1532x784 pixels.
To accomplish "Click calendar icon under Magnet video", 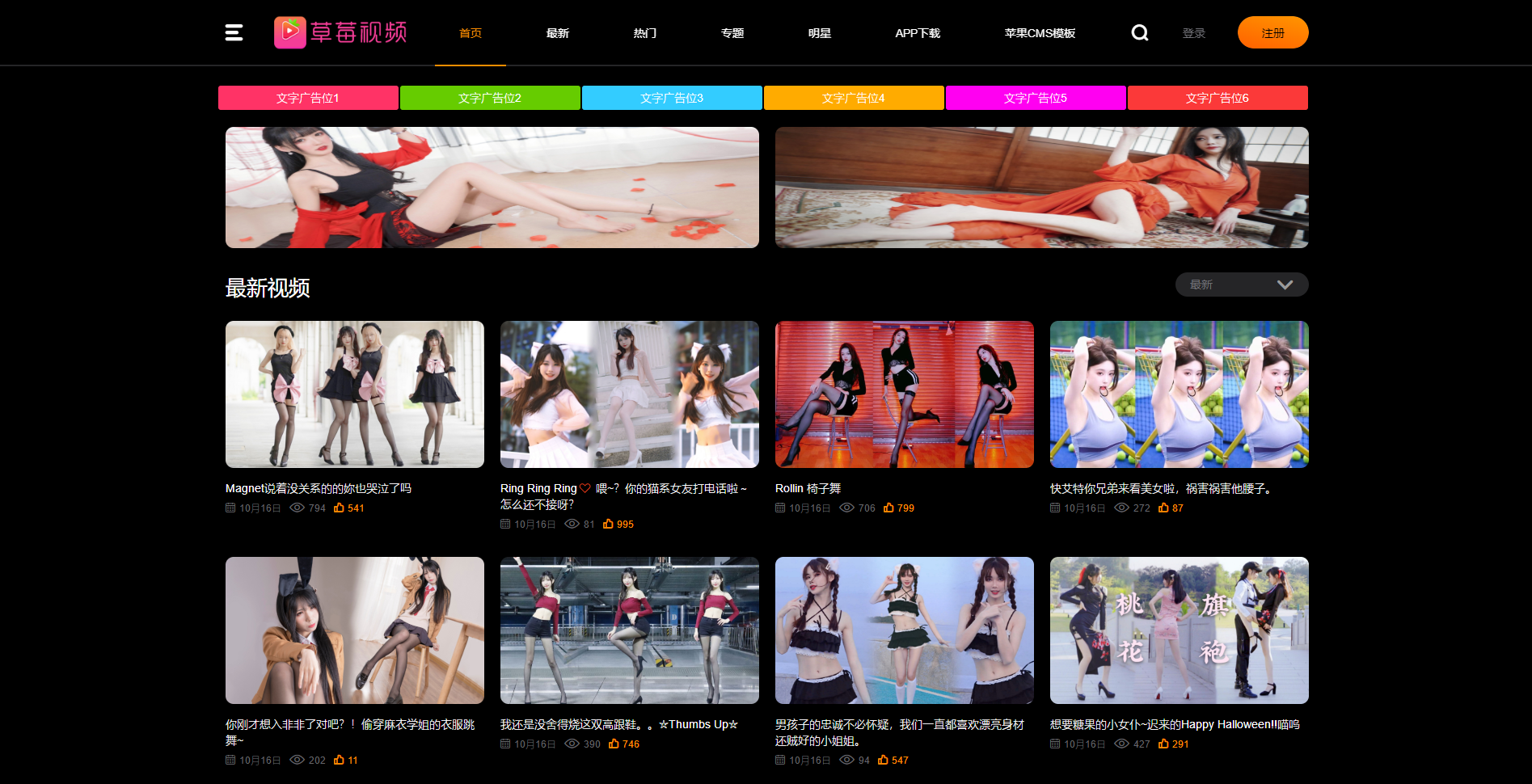I will click(230, 508).
